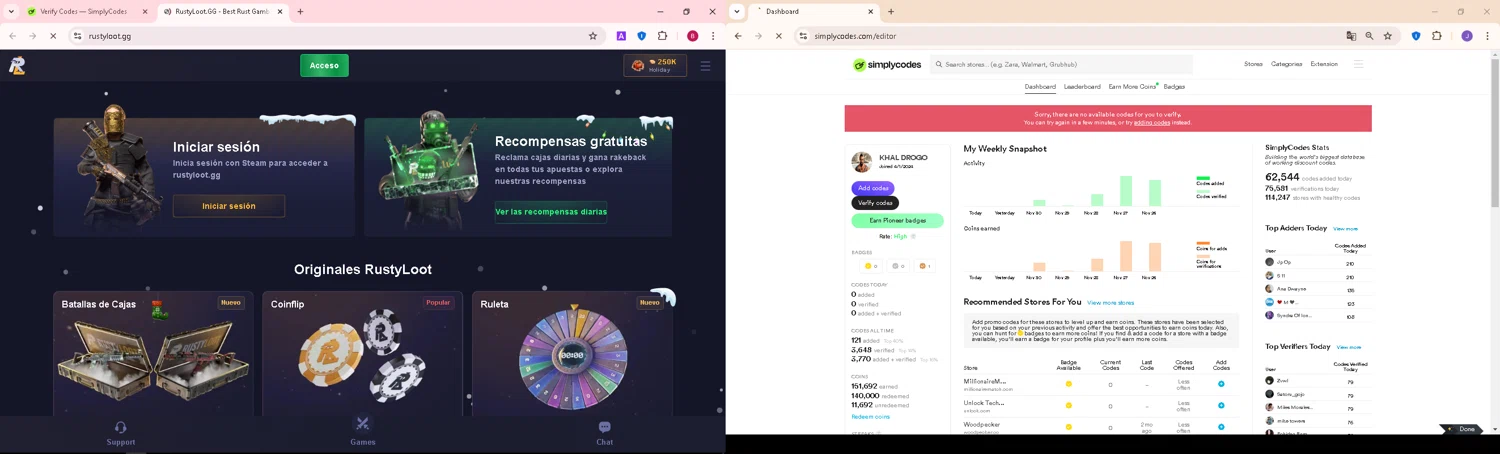The width and height of the screenshot is (1500, 454).
Task: Open extensions puzzle icon in left browser
Action: point(662,36)
